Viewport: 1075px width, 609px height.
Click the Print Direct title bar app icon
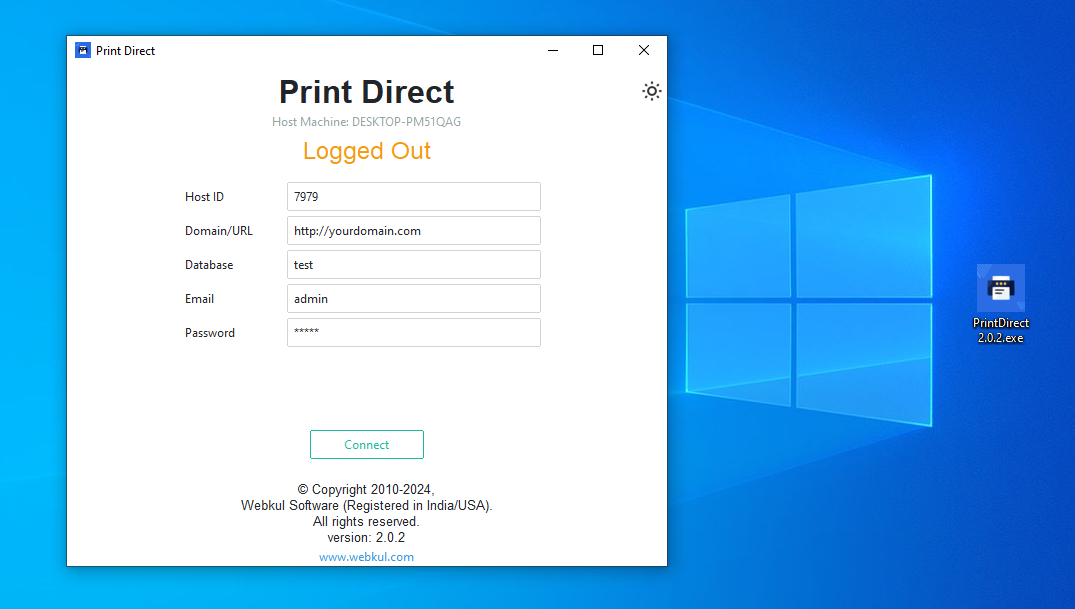click(83, 50)
